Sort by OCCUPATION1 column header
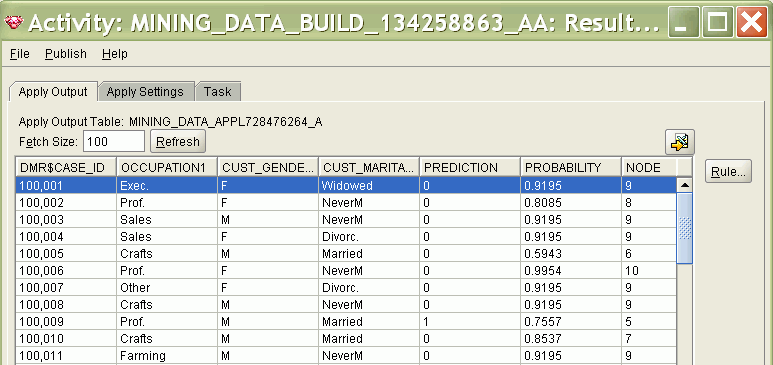Screen dimensions: 773x365 167,167
